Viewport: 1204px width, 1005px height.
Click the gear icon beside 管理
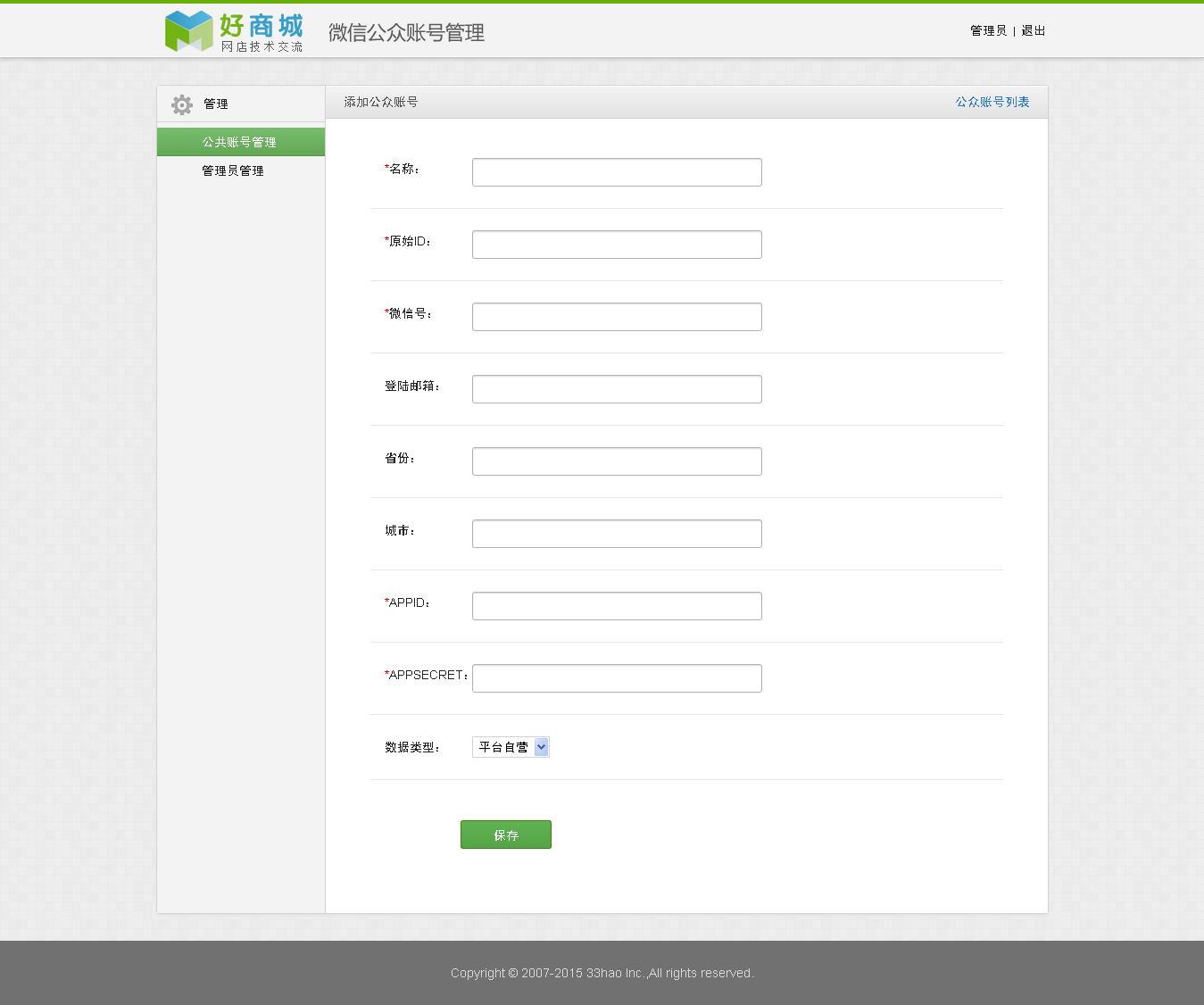[x=182, y=104]
